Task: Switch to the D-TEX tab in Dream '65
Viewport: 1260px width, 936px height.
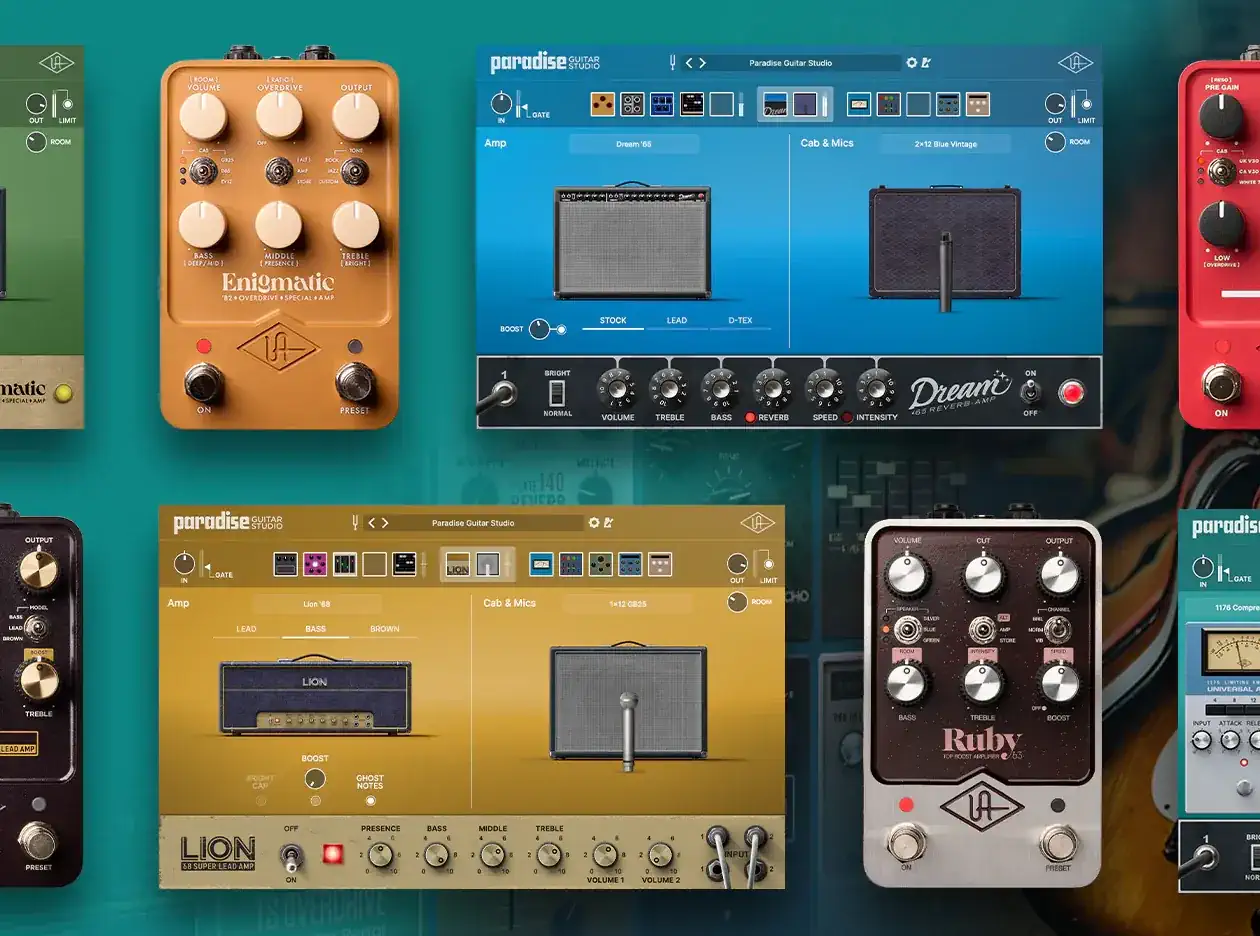Action: (740, 321)
